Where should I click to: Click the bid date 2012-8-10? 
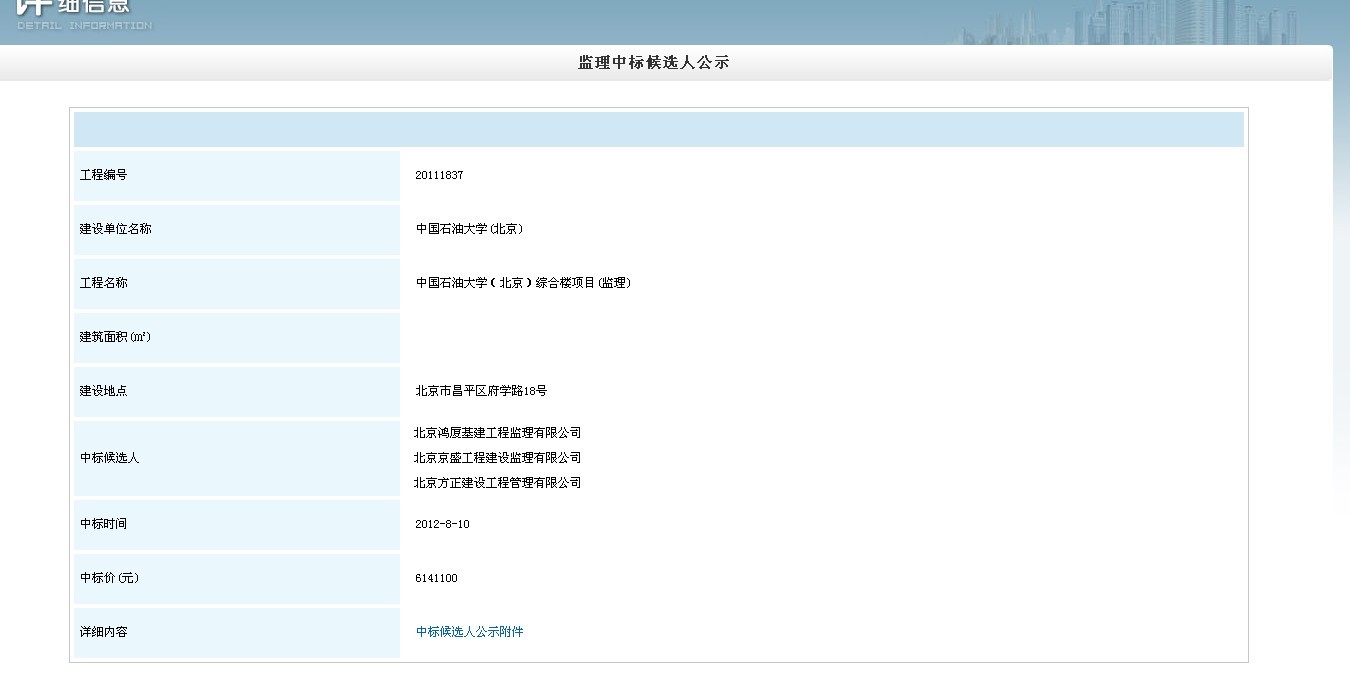[442, 524]
